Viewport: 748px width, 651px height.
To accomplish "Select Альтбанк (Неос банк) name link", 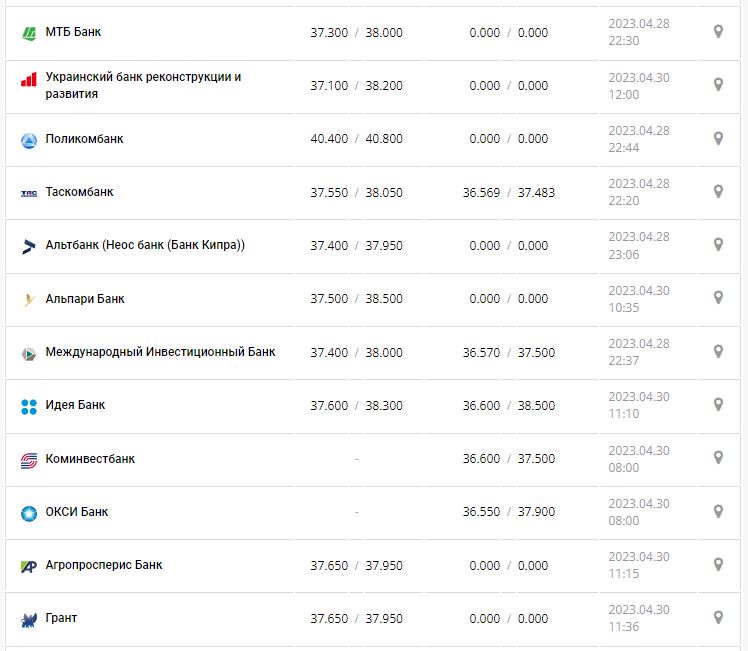I will [145, 245].
